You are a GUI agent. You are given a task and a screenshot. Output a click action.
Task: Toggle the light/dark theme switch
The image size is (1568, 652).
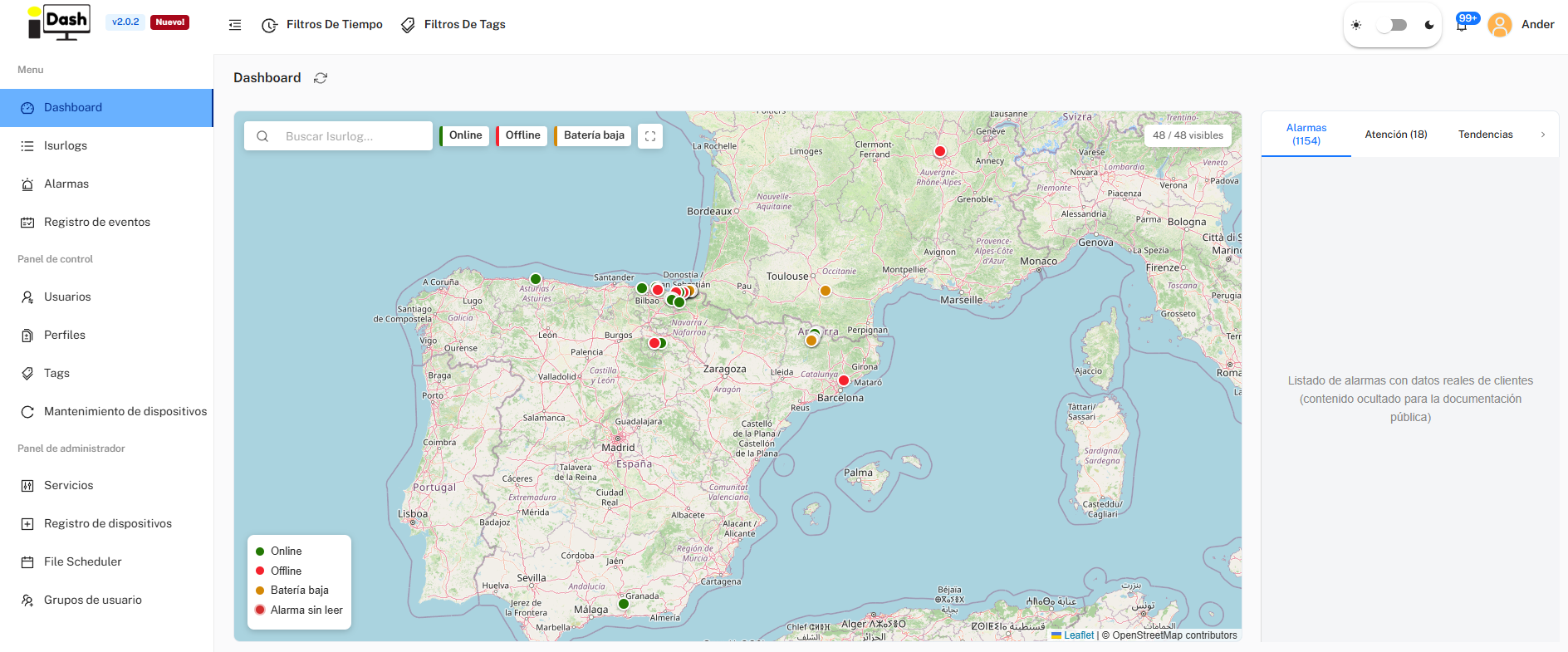click(1393, 25)
